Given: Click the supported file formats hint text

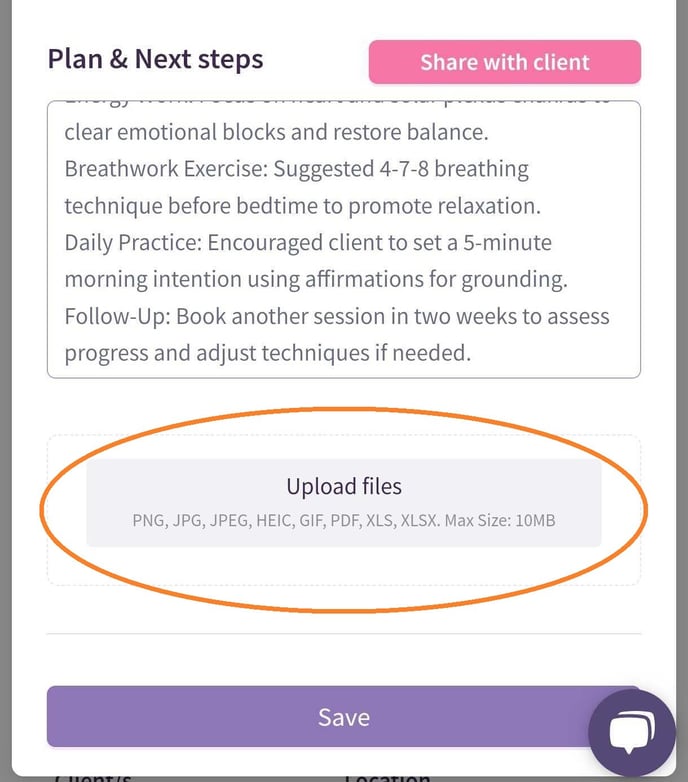Looking at the screenshot, I should coord(343,520).
